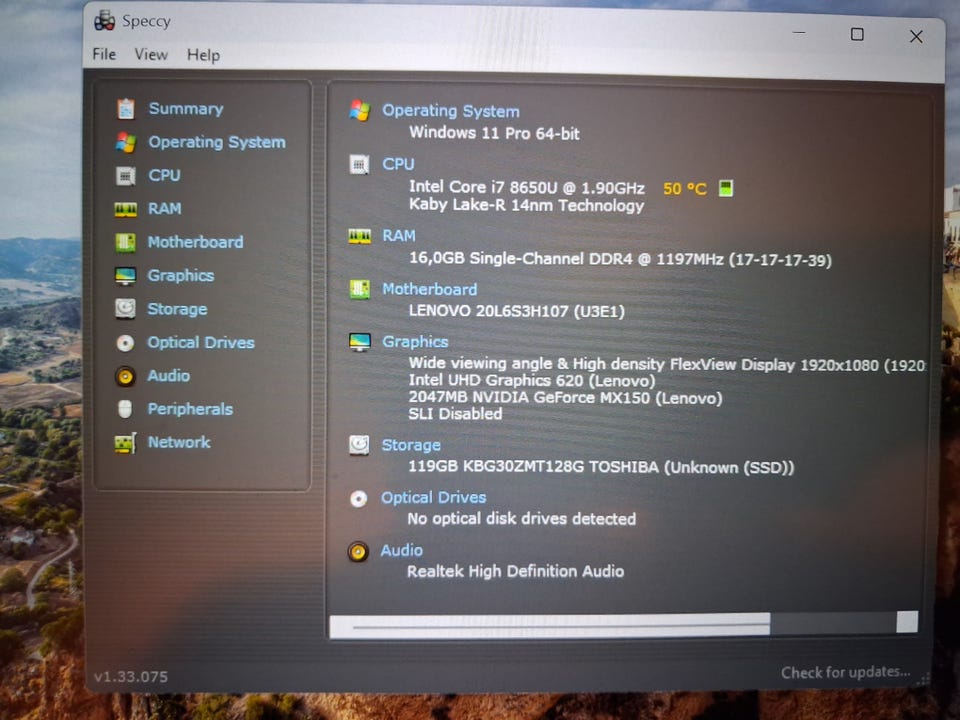960x720 pixels.
Task: Click the CPU chip icon in sidebar
Action: tap(126, 176)
